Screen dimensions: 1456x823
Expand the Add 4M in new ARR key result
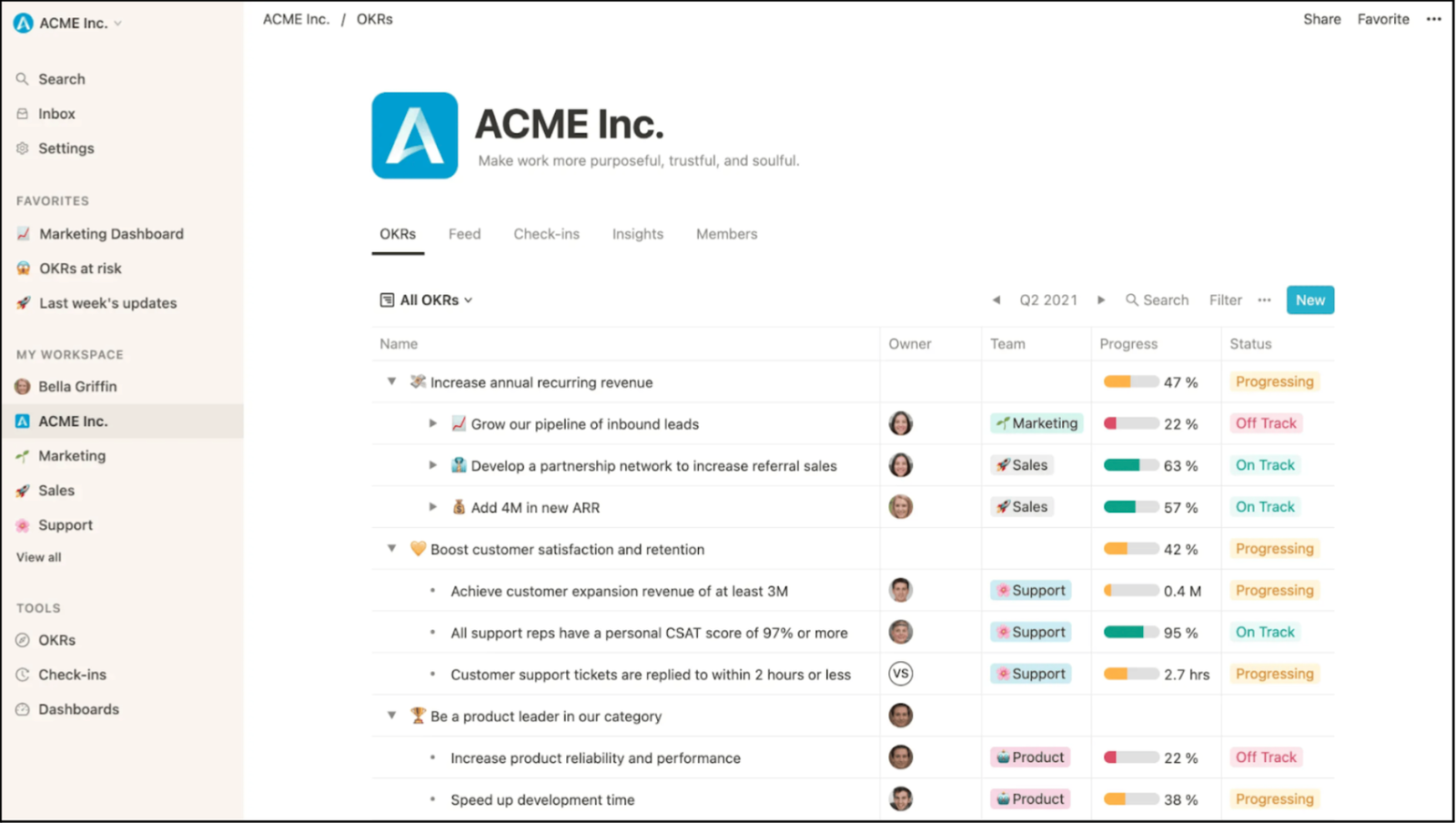click(x=432, y=507)
